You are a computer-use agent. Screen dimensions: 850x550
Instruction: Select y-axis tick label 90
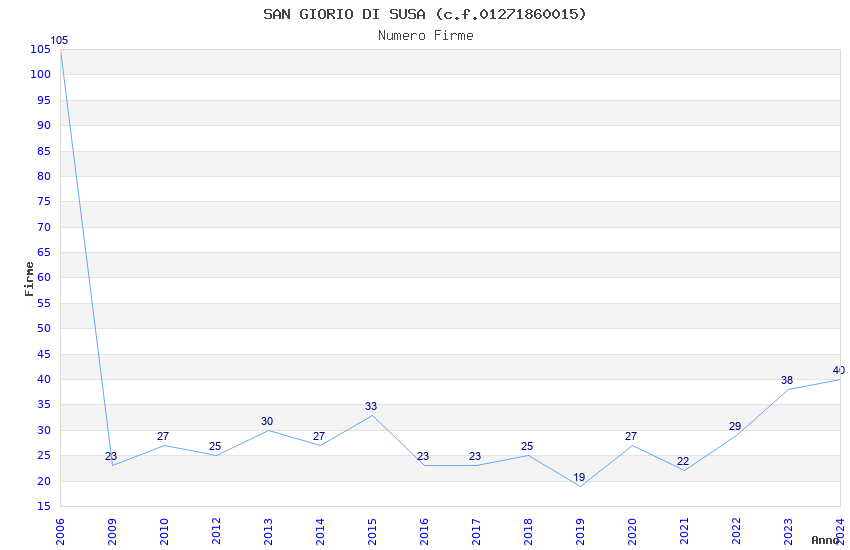(43, 126)
